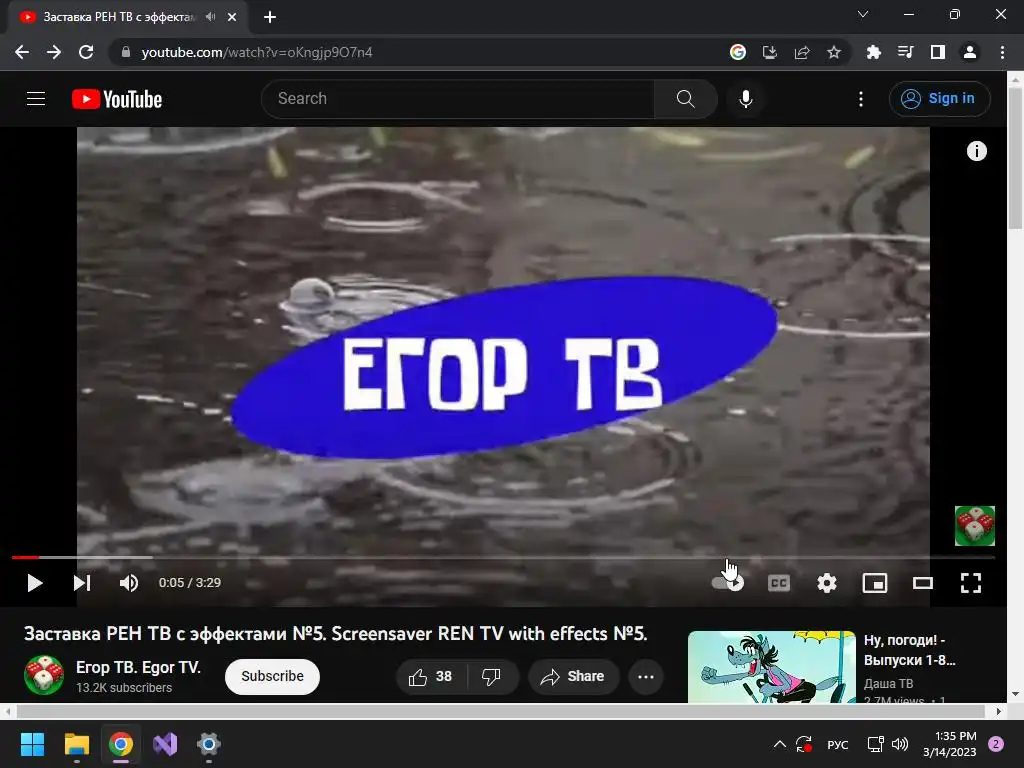Mute tab via speaker icon on tab
Viewport: 1024px width, 768px height.
[210, 17]
